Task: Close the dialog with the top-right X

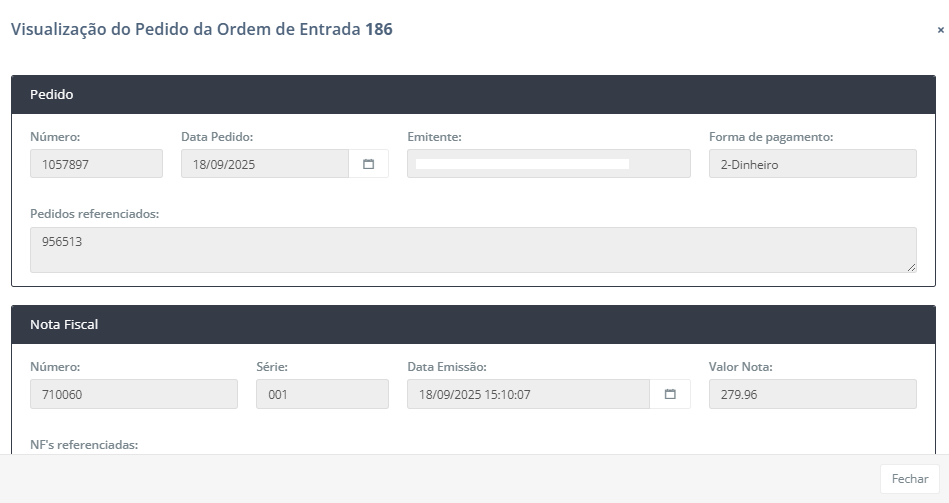Action: (940, 30)
